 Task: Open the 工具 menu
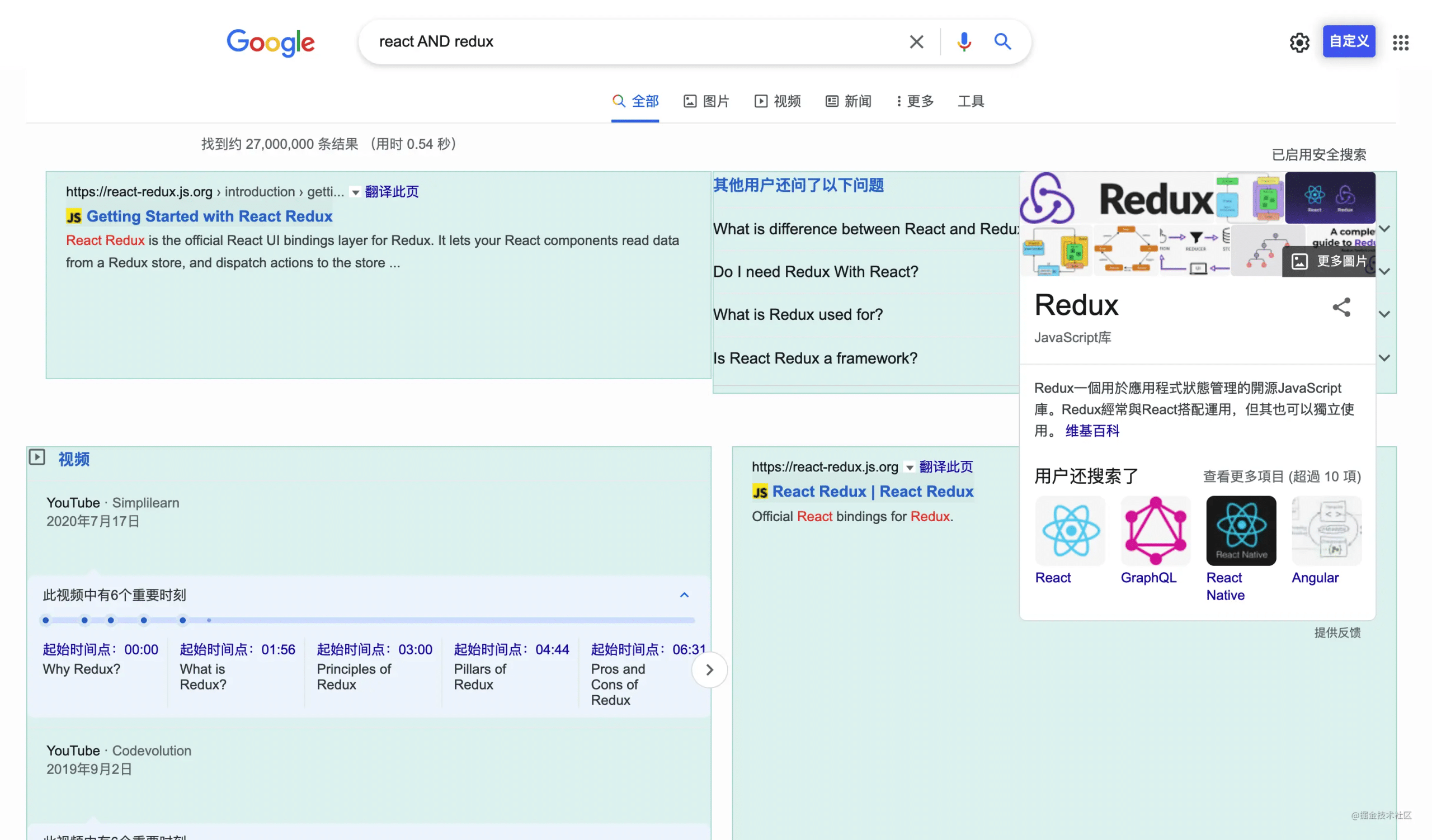(x=971, y=101)
